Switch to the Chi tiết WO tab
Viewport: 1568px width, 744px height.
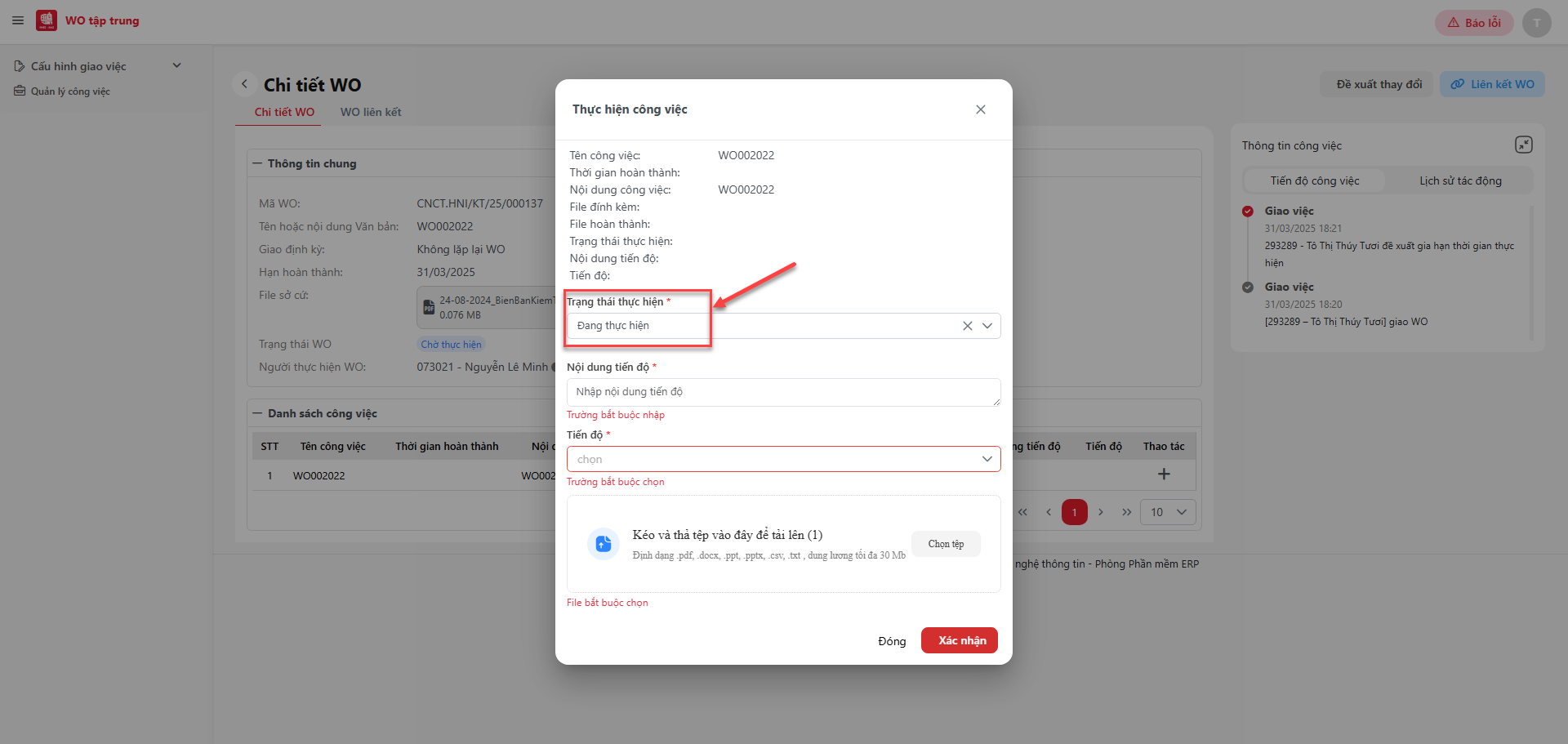point(284,112)
